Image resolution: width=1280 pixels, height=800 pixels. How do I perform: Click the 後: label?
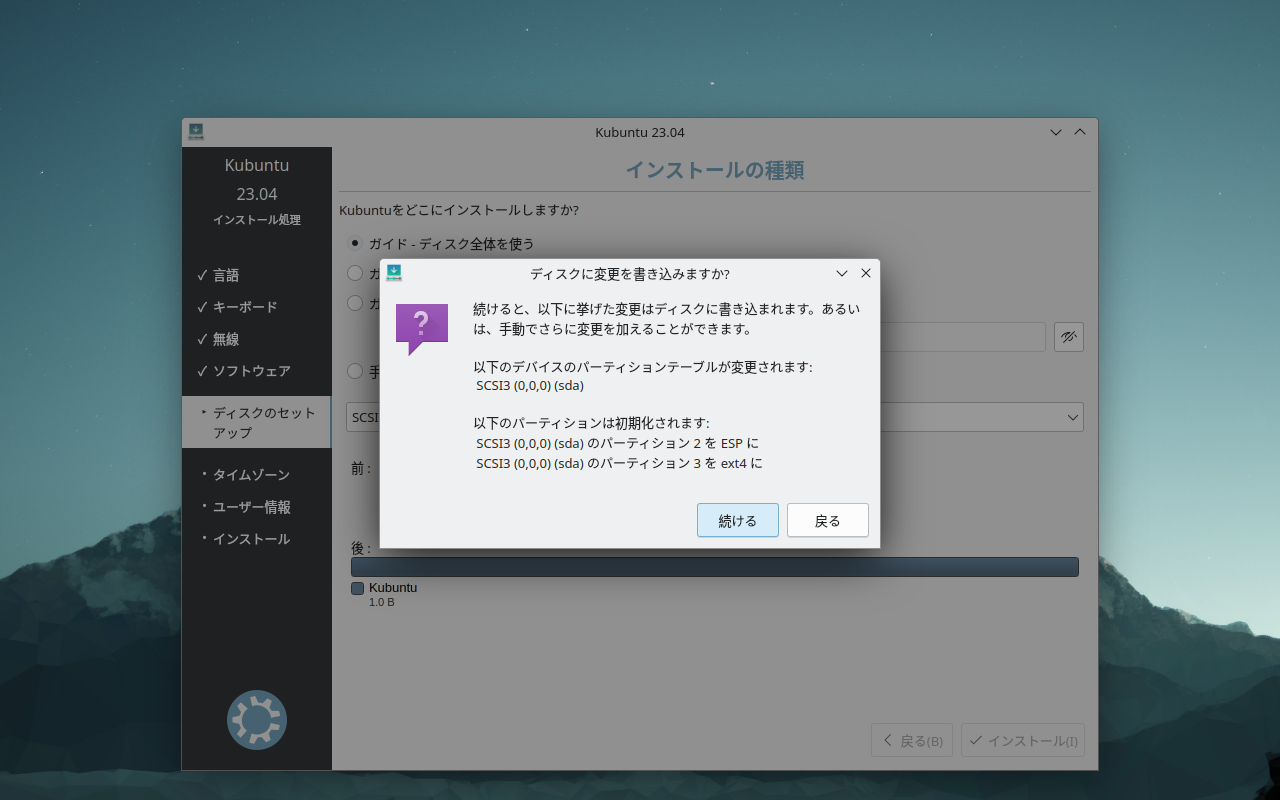point(361,548)
